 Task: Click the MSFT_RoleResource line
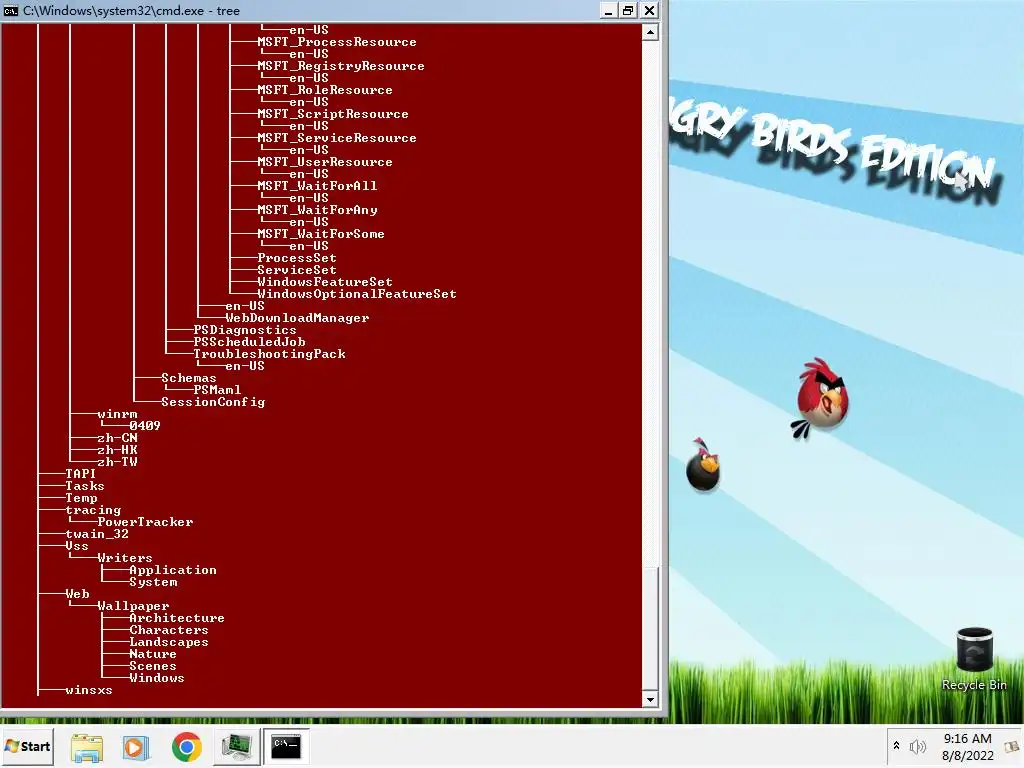(325, 90)
